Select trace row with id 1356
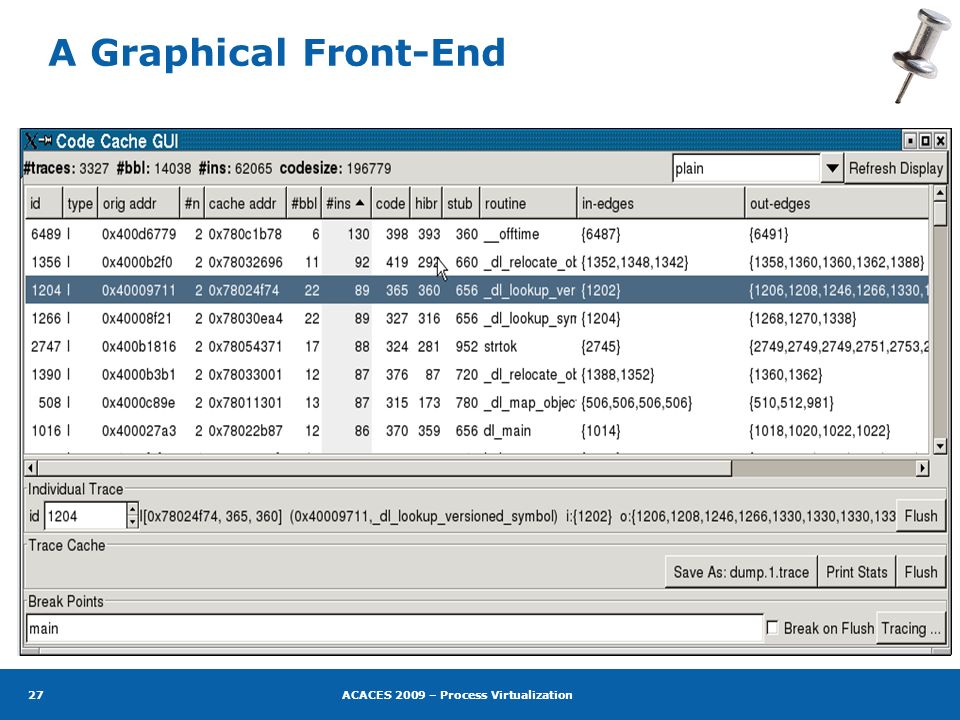This screenshot has width=960, height=720. tap(477, 262)
